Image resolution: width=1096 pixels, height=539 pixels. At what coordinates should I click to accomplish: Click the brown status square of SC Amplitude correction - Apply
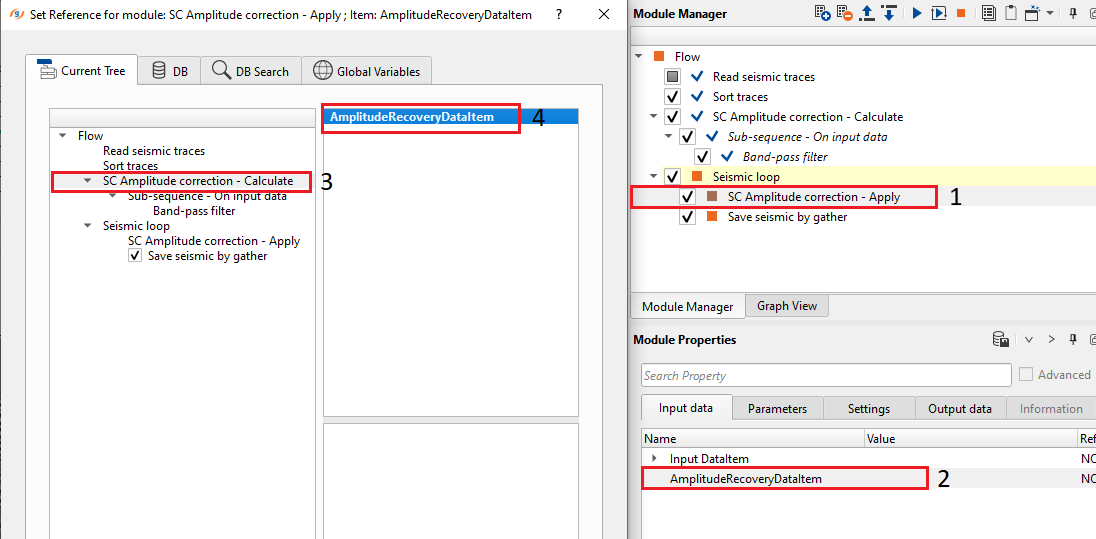pyautogui.click(x=712, y=197)
